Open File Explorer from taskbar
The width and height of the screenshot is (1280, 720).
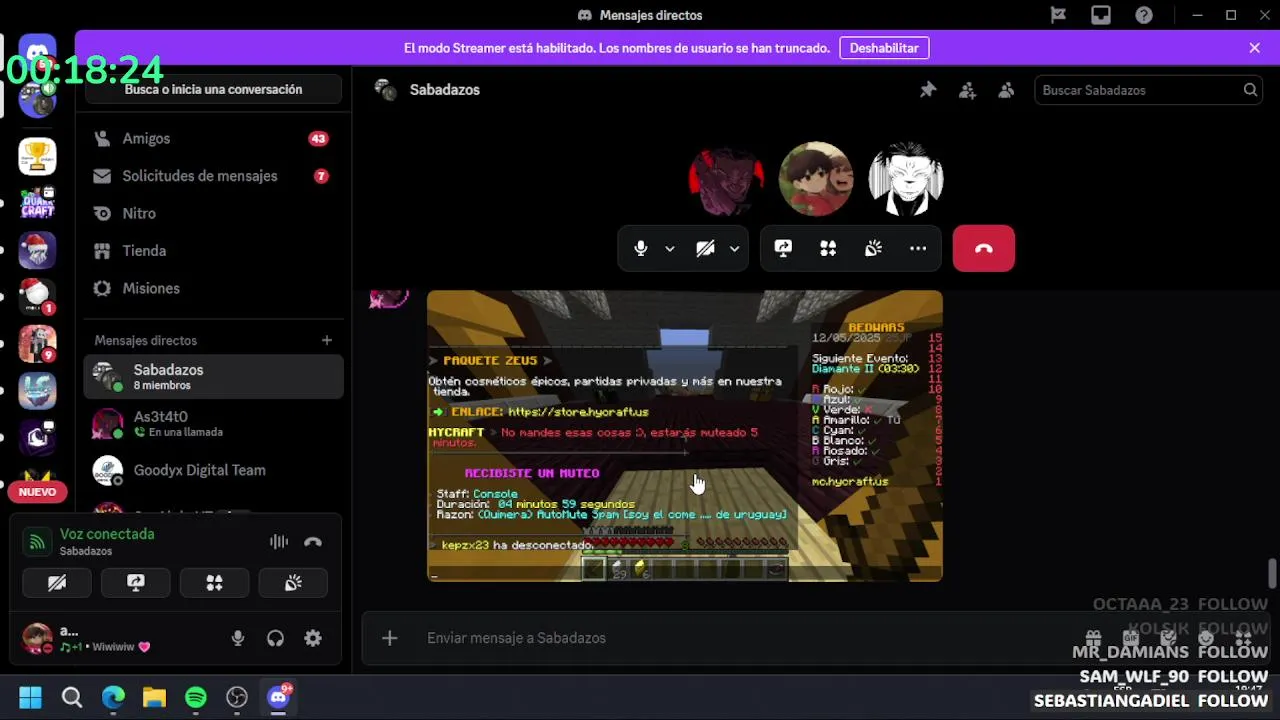pyautogui.click(x=154, y=697)
